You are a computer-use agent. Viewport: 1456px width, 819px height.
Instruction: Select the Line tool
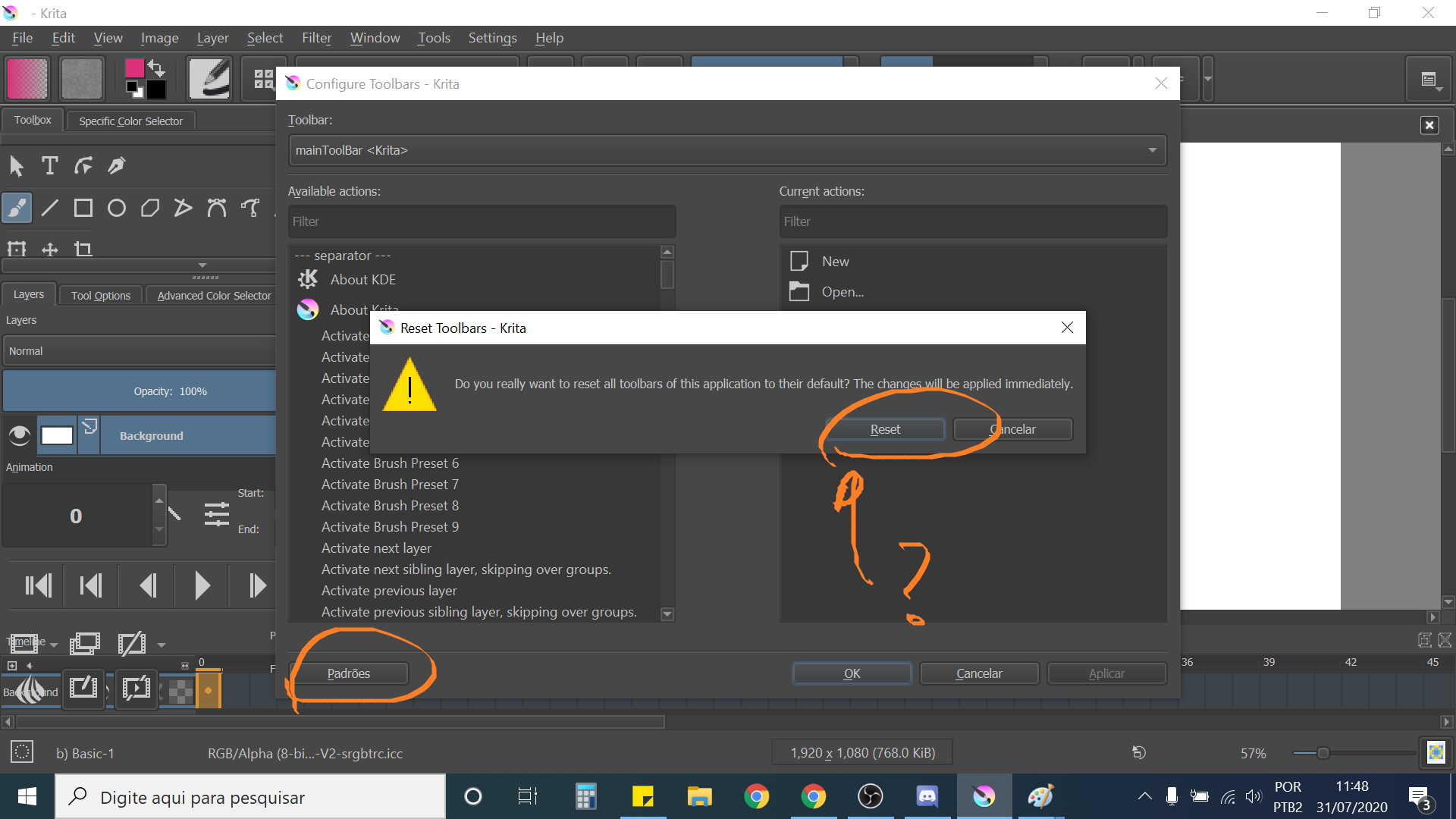click(50, 208)
